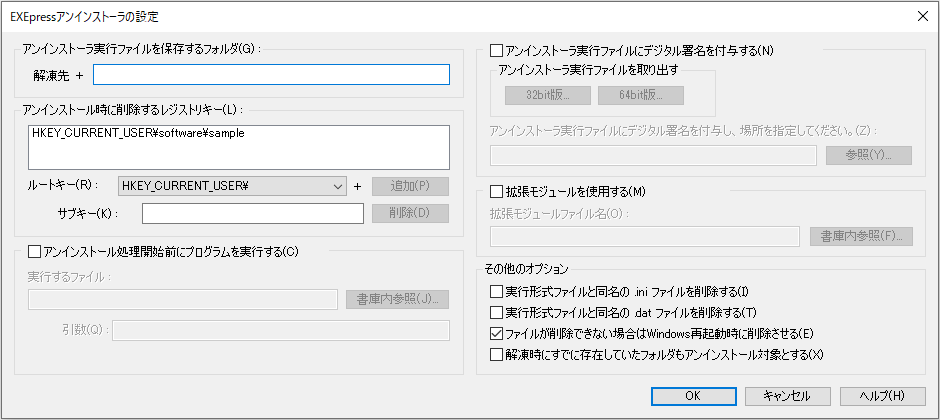Viewport: 940px width, 420px height.
Task: Click the 32bit版 button
Action: point(548,95)
